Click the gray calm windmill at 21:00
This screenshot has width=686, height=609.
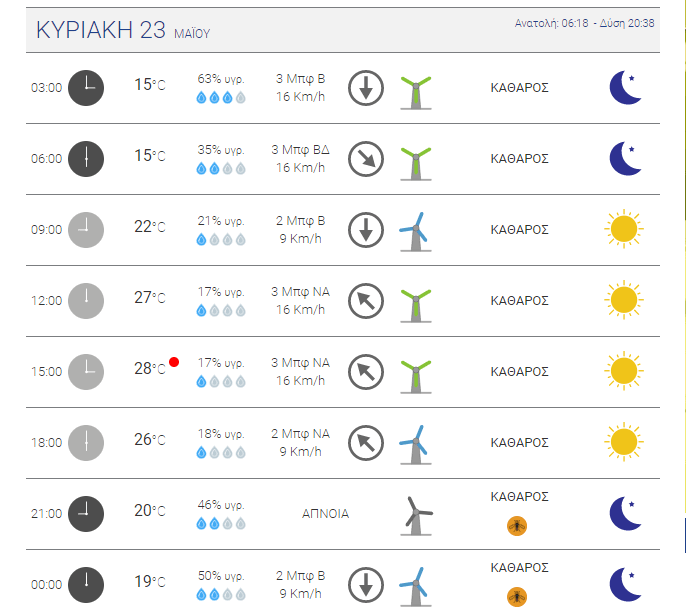click(416, 516)
